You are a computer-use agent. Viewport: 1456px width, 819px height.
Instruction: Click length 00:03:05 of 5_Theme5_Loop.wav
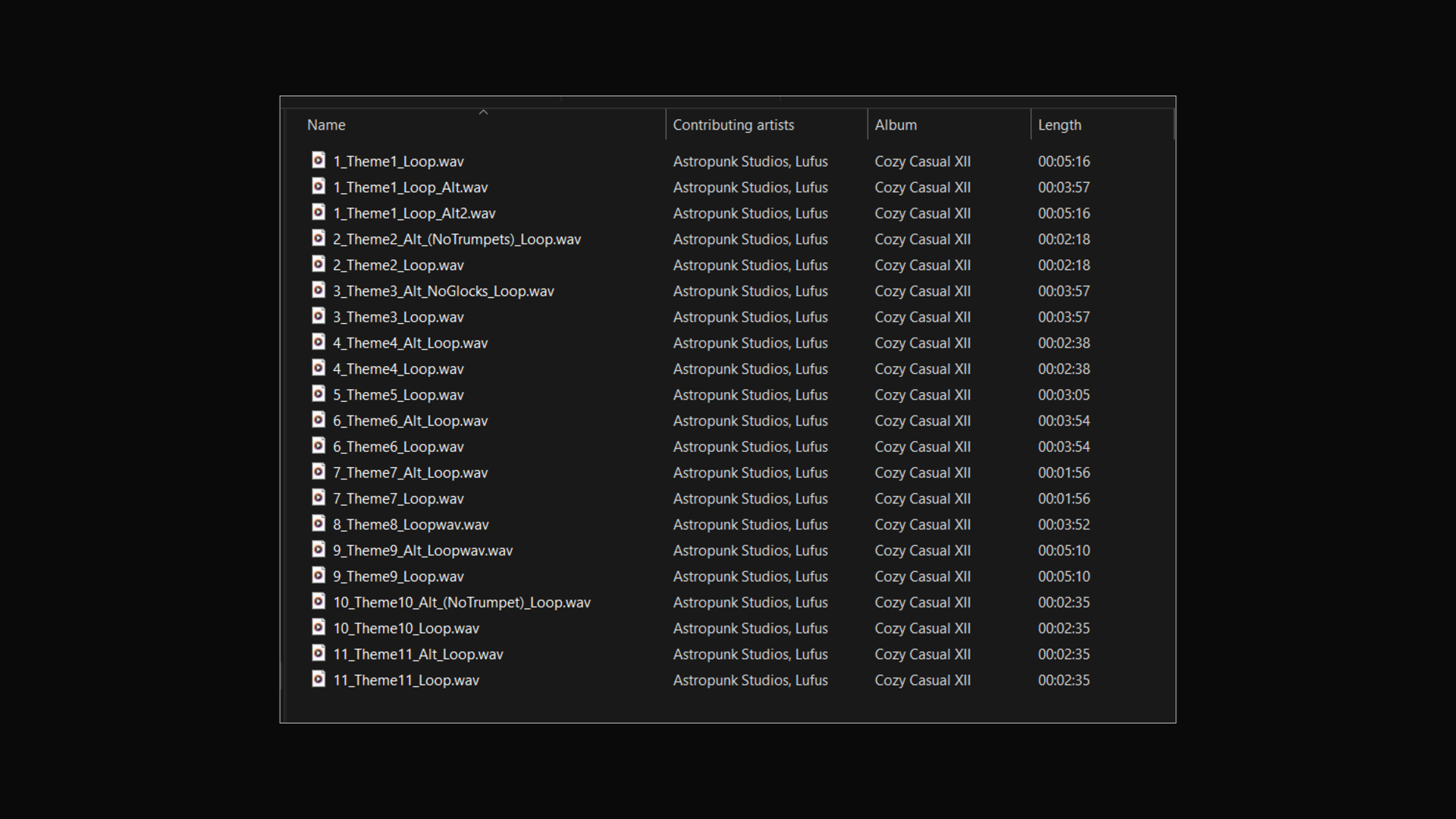1064,395
